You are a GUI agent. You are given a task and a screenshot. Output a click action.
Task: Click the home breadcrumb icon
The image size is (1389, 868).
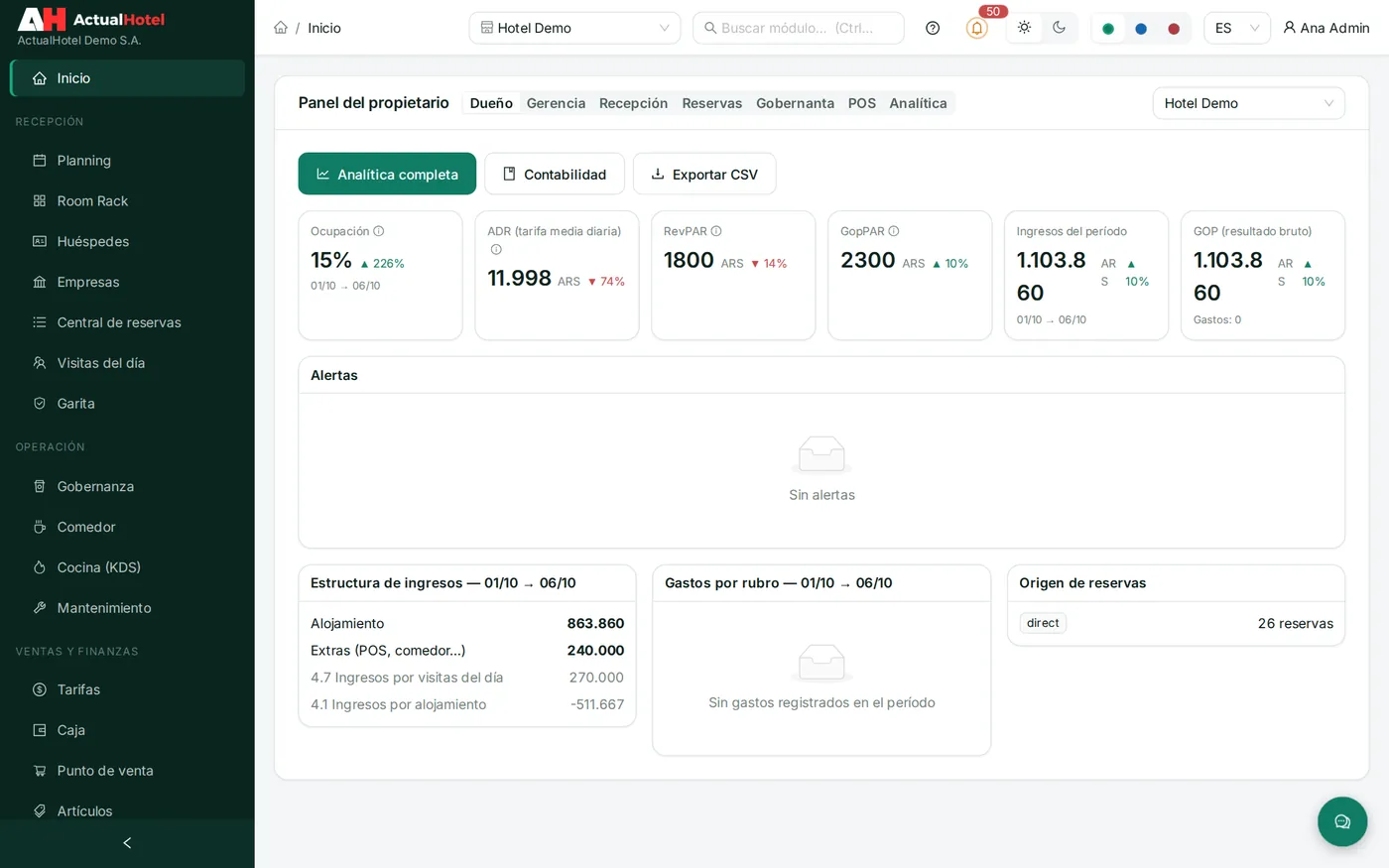click(x=281, y=28)
